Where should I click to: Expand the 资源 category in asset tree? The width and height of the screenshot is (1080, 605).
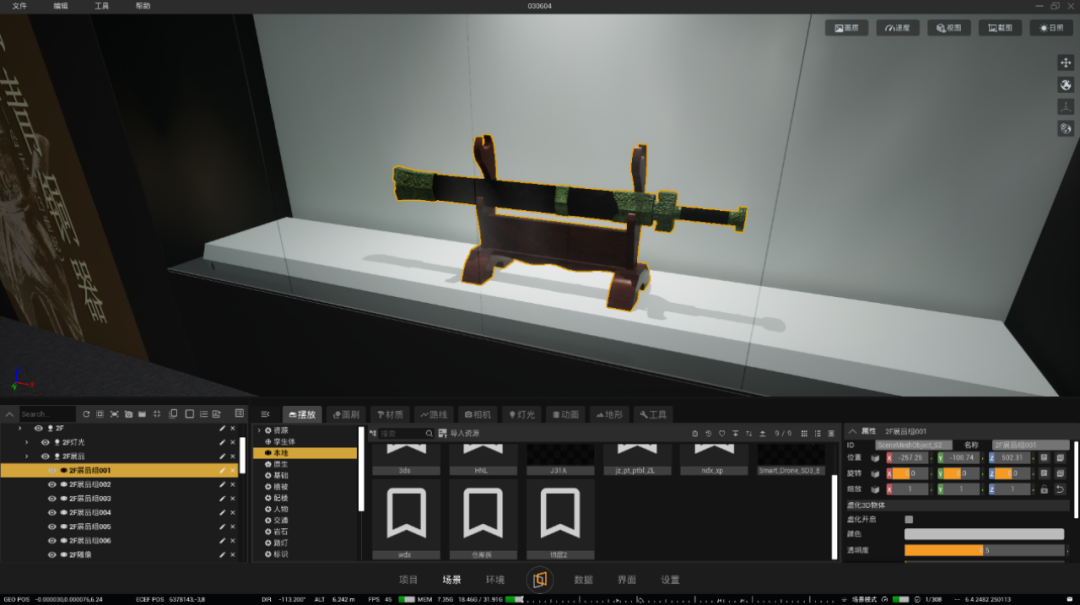coord(260,430)
